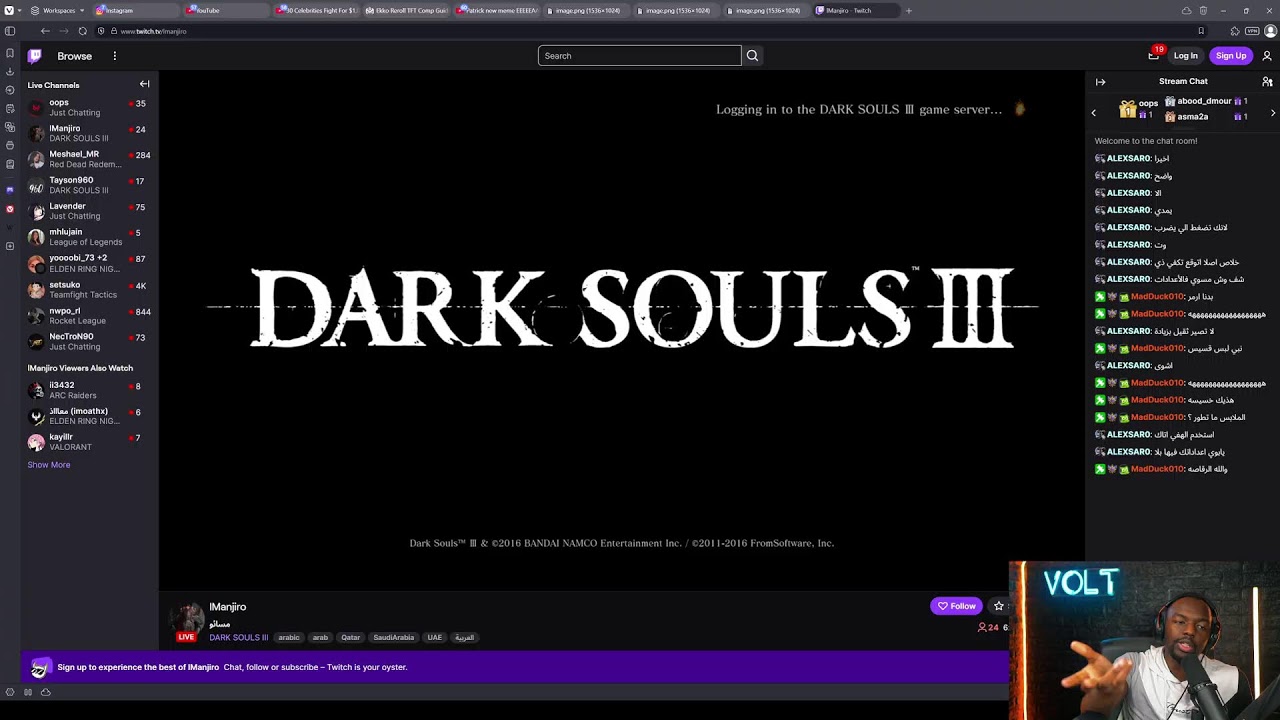Toggle the browser sidebar panel button
This screenshot has height=720, width=1280.
click(x=10, y=31)
